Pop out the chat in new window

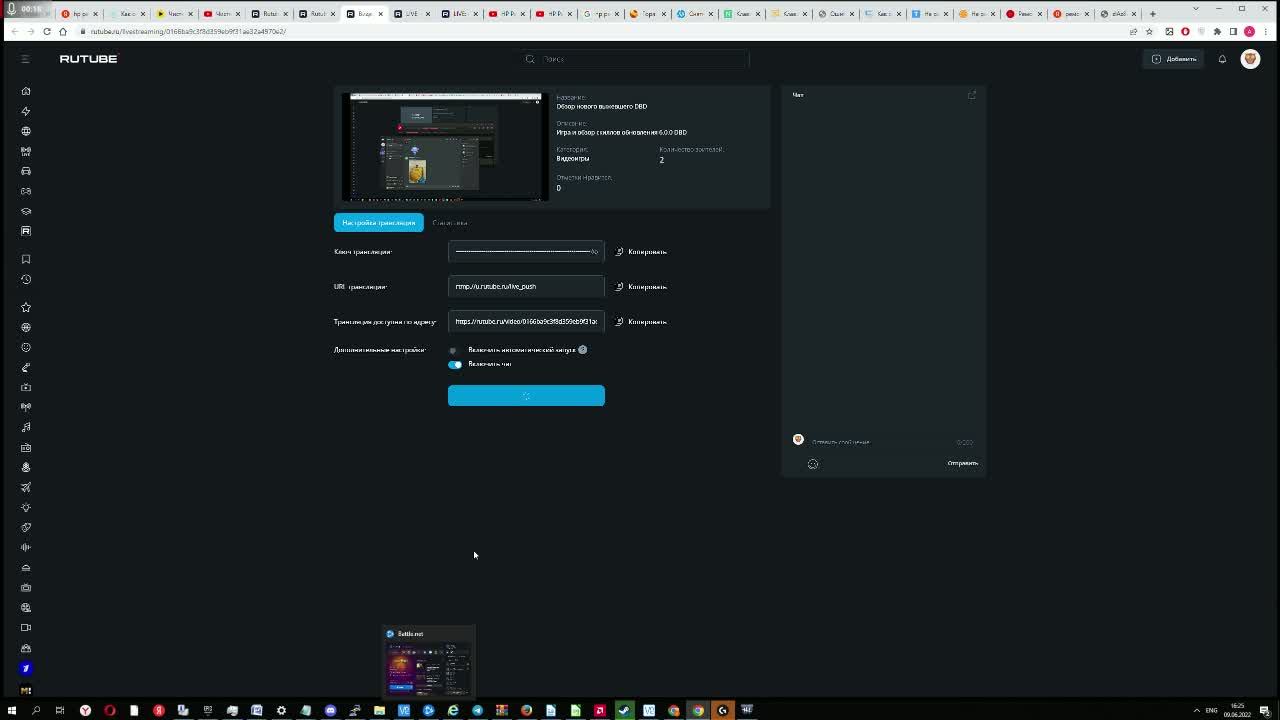(x=971, y=95)
